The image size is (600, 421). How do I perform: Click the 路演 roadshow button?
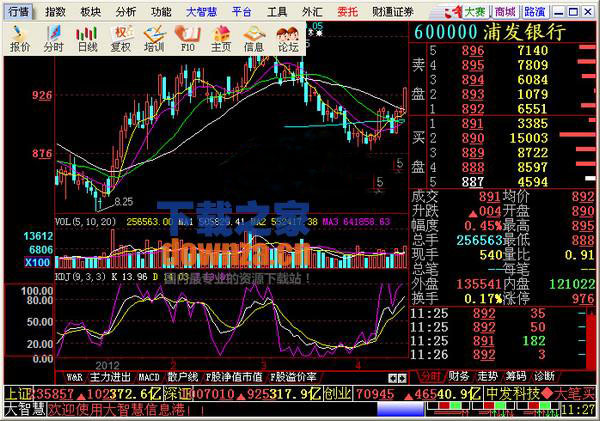535,12
